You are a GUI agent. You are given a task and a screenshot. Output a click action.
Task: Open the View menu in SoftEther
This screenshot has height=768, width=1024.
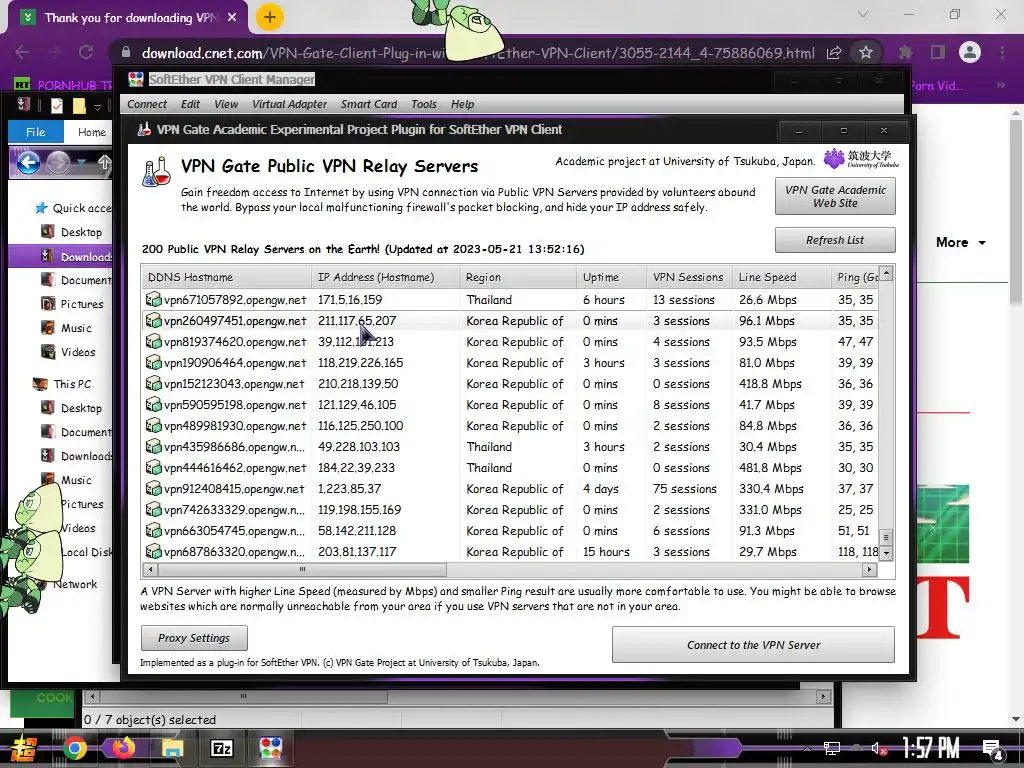pos(226,104)
